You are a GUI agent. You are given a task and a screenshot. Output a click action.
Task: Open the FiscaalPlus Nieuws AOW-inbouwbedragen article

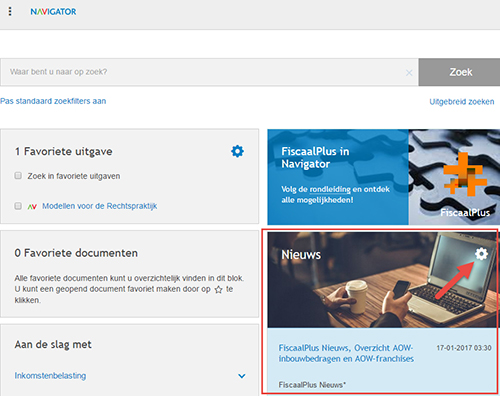(346, 353)
